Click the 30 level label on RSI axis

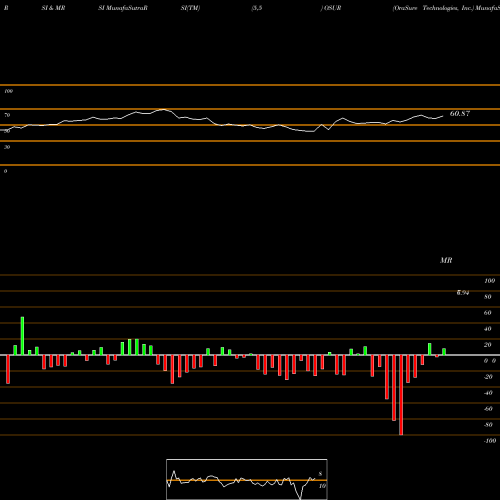pyautogui.click(x=7, y=147)
